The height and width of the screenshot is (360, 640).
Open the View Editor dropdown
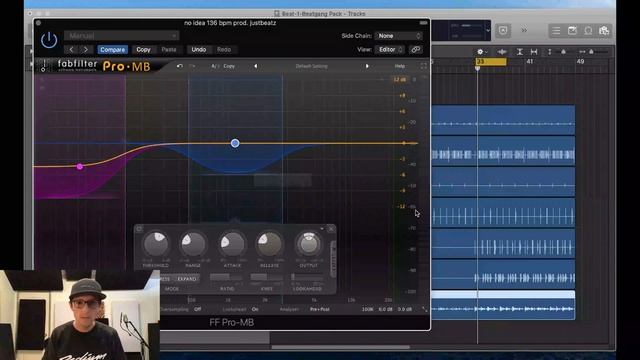pos(390,50)
